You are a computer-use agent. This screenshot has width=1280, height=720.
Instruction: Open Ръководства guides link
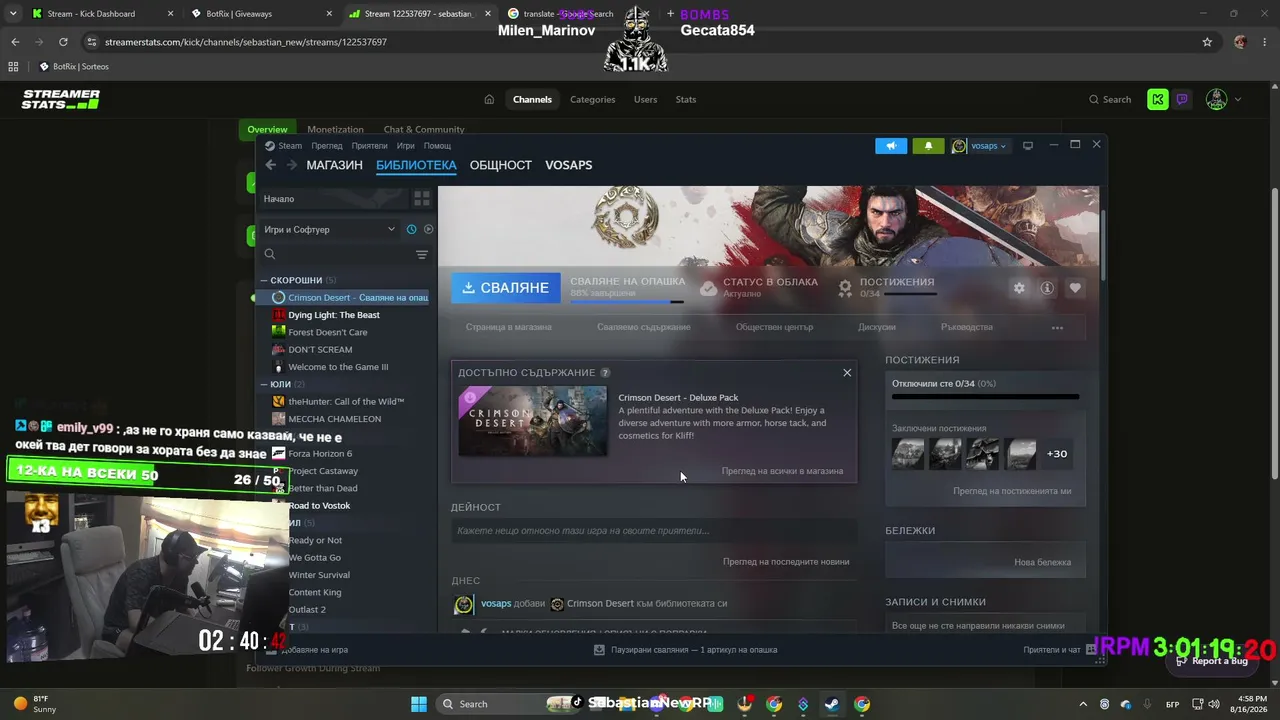tap(967, 327)
